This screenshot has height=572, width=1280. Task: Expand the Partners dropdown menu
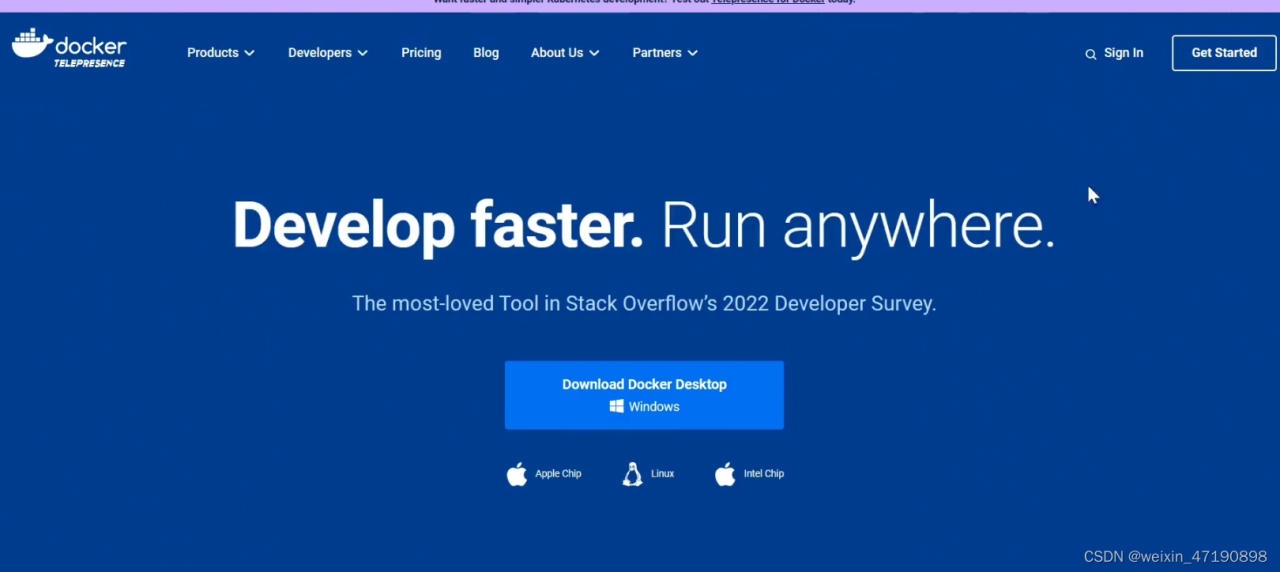coord(665,53)
